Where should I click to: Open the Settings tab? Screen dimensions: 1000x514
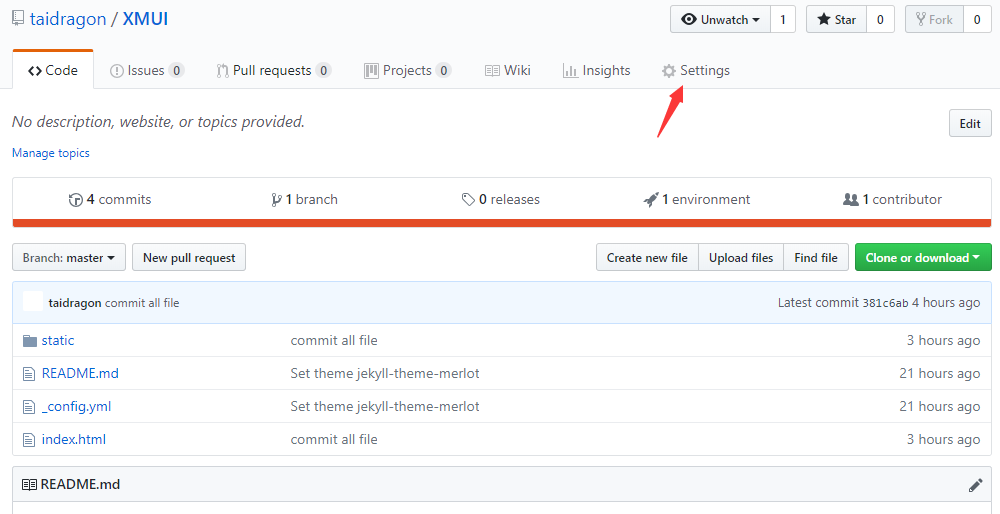click(696, 70)
